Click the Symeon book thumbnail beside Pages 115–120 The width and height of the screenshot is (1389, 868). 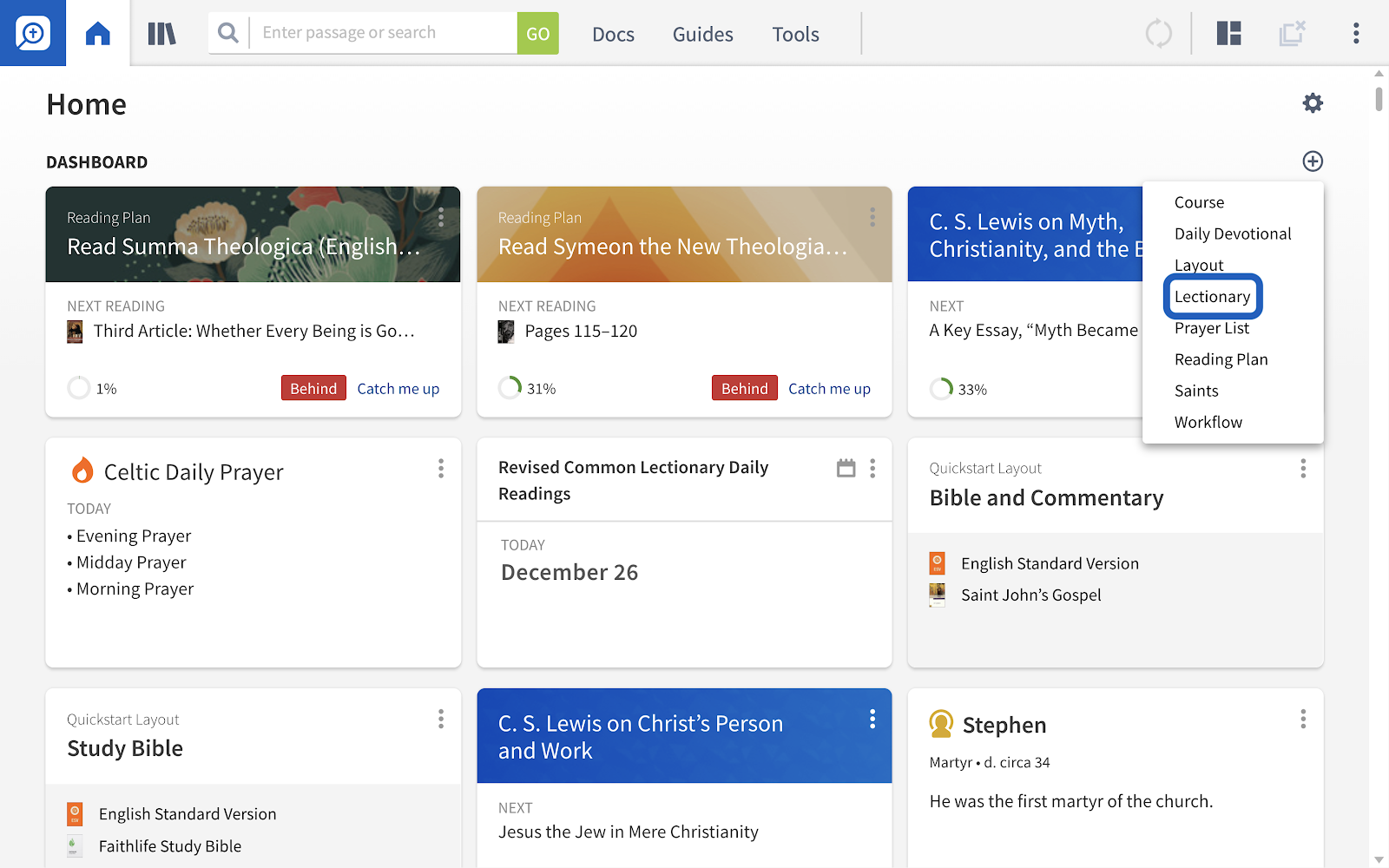506,332
